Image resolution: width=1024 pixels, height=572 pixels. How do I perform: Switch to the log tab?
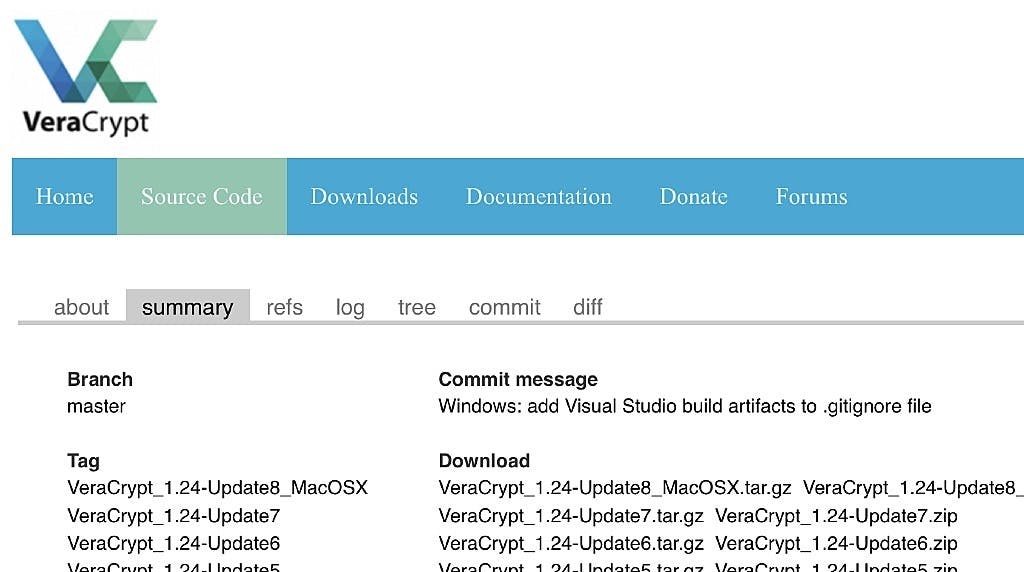(x=350, y=307)
